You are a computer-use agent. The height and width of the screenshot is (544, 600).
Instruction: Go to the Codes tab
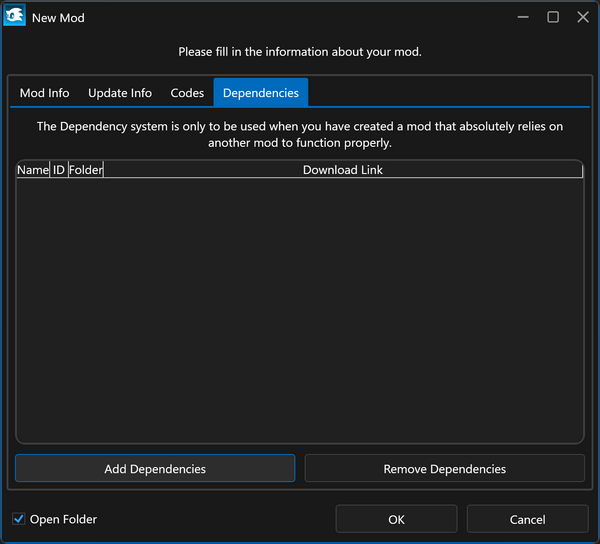(x=187, y=93)
